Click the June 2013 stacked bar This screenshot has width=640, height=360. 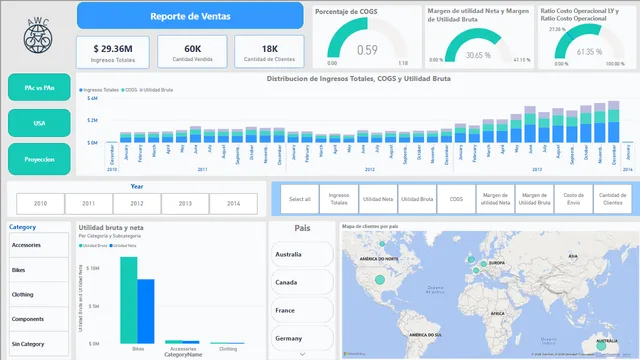pyautogui.click(x=530, y=124)
